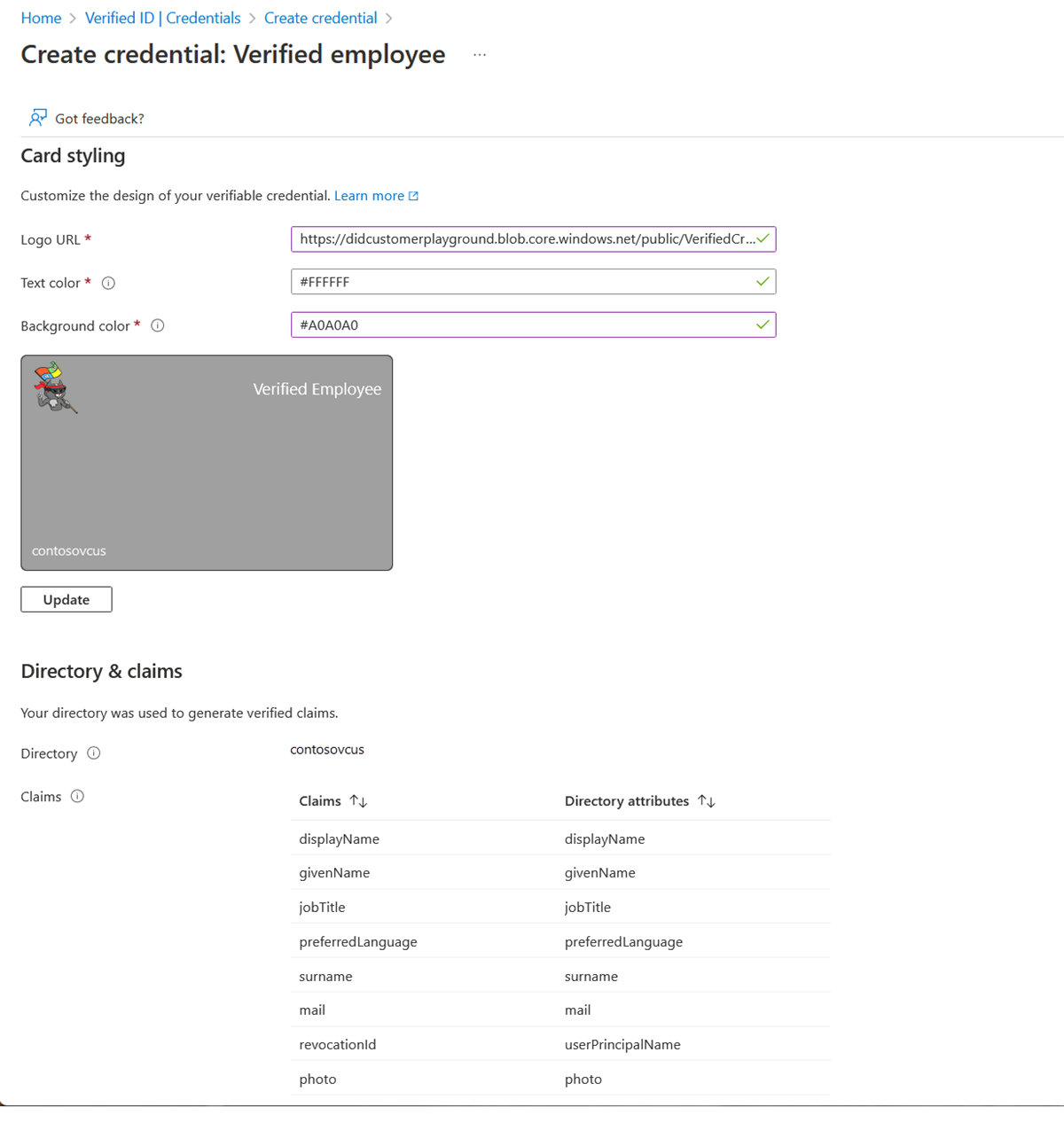1064x1146 pixels.
Task: Click the external link icon beside Learn more
Action: (413, 196)
